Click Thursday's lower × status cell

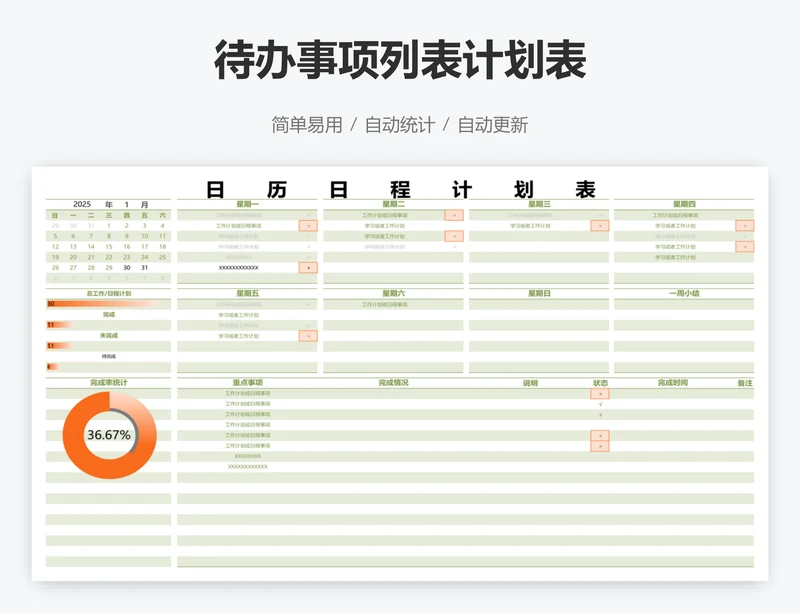click(745, 247)
